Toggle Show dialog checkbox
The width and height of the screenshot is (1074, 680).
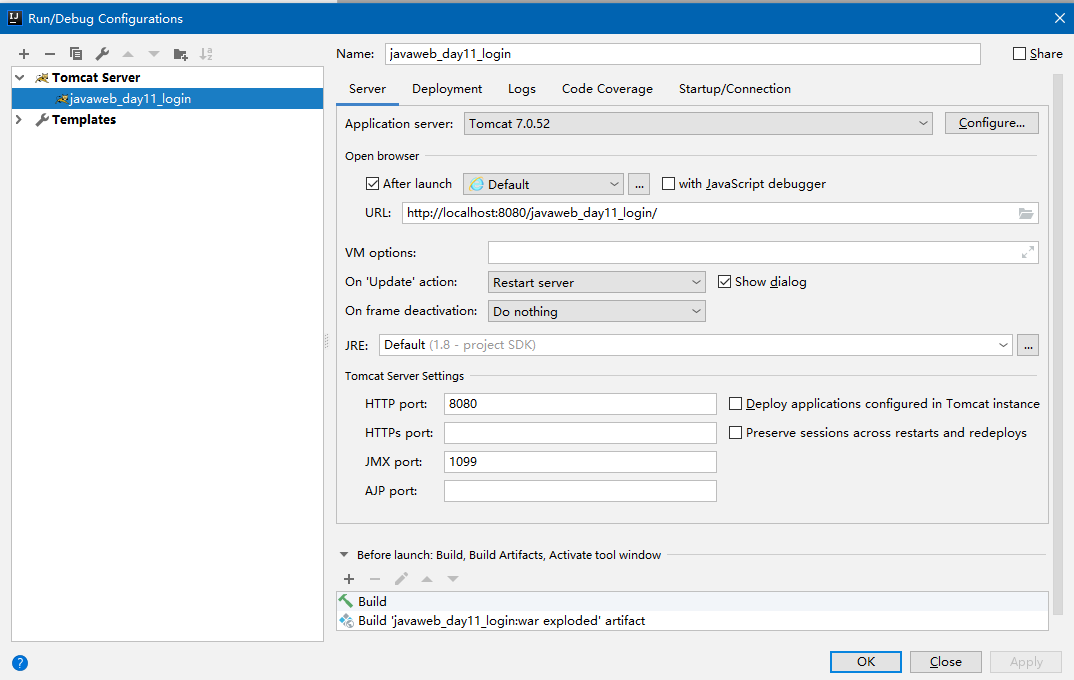click(x=725, y=281)
